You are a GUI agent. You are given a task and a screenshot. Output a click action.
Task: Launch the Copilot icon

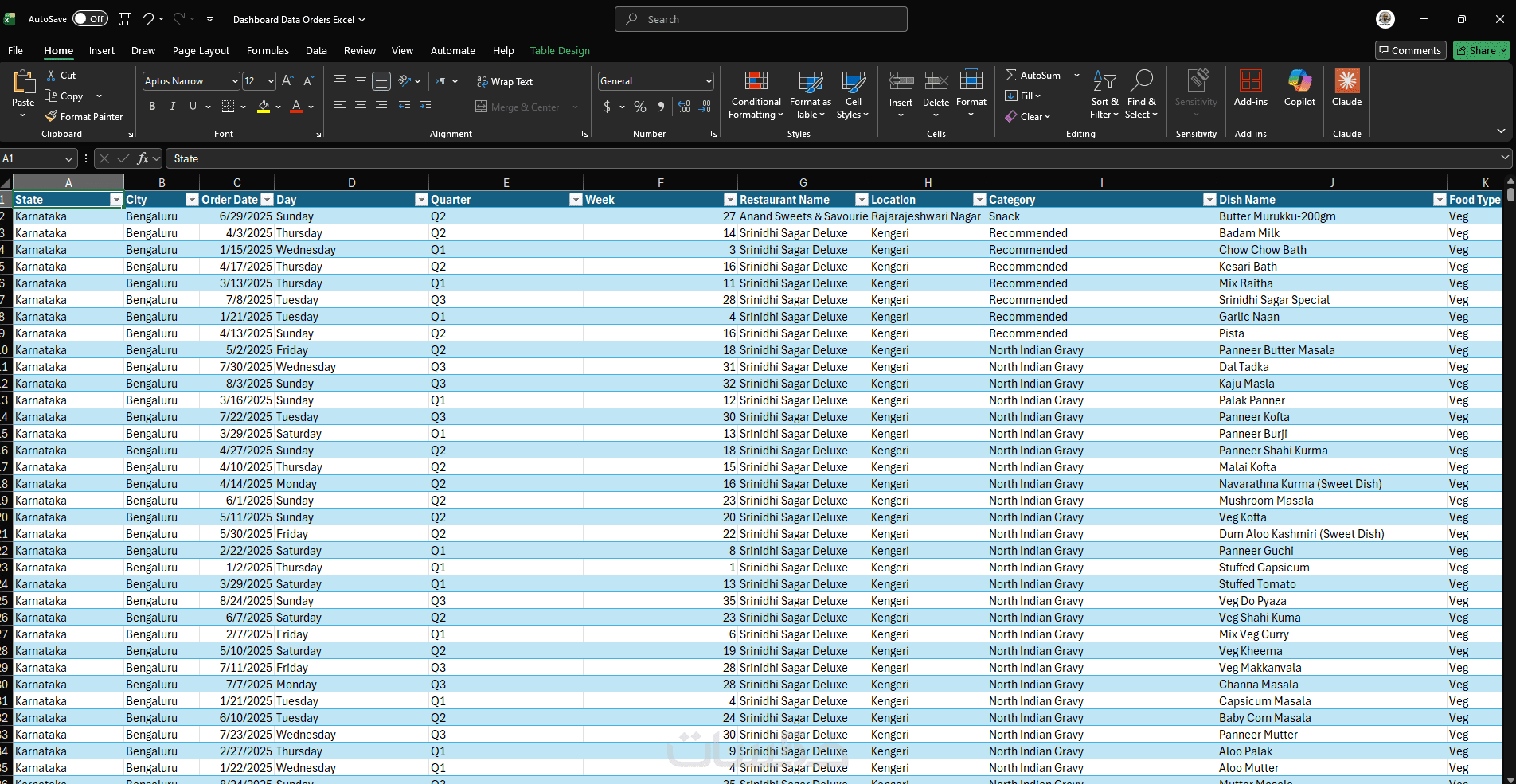point(1299,81)
